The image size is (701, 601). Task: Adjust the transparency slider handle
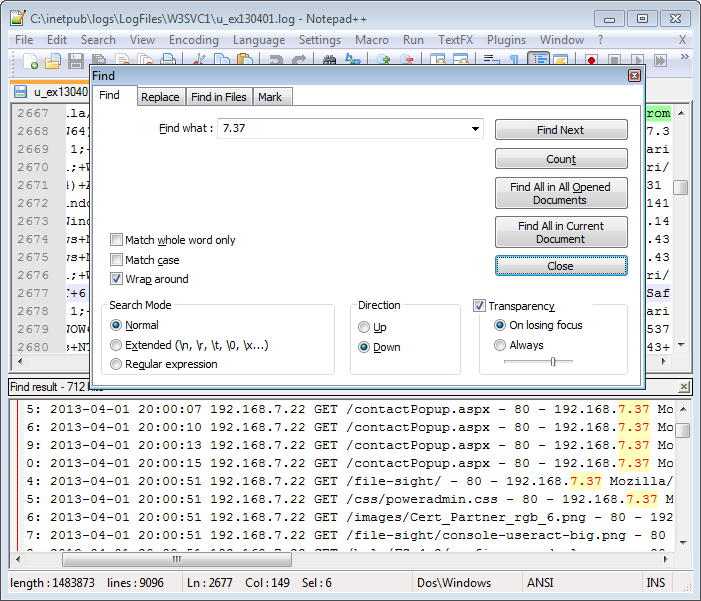pos(553,361)
